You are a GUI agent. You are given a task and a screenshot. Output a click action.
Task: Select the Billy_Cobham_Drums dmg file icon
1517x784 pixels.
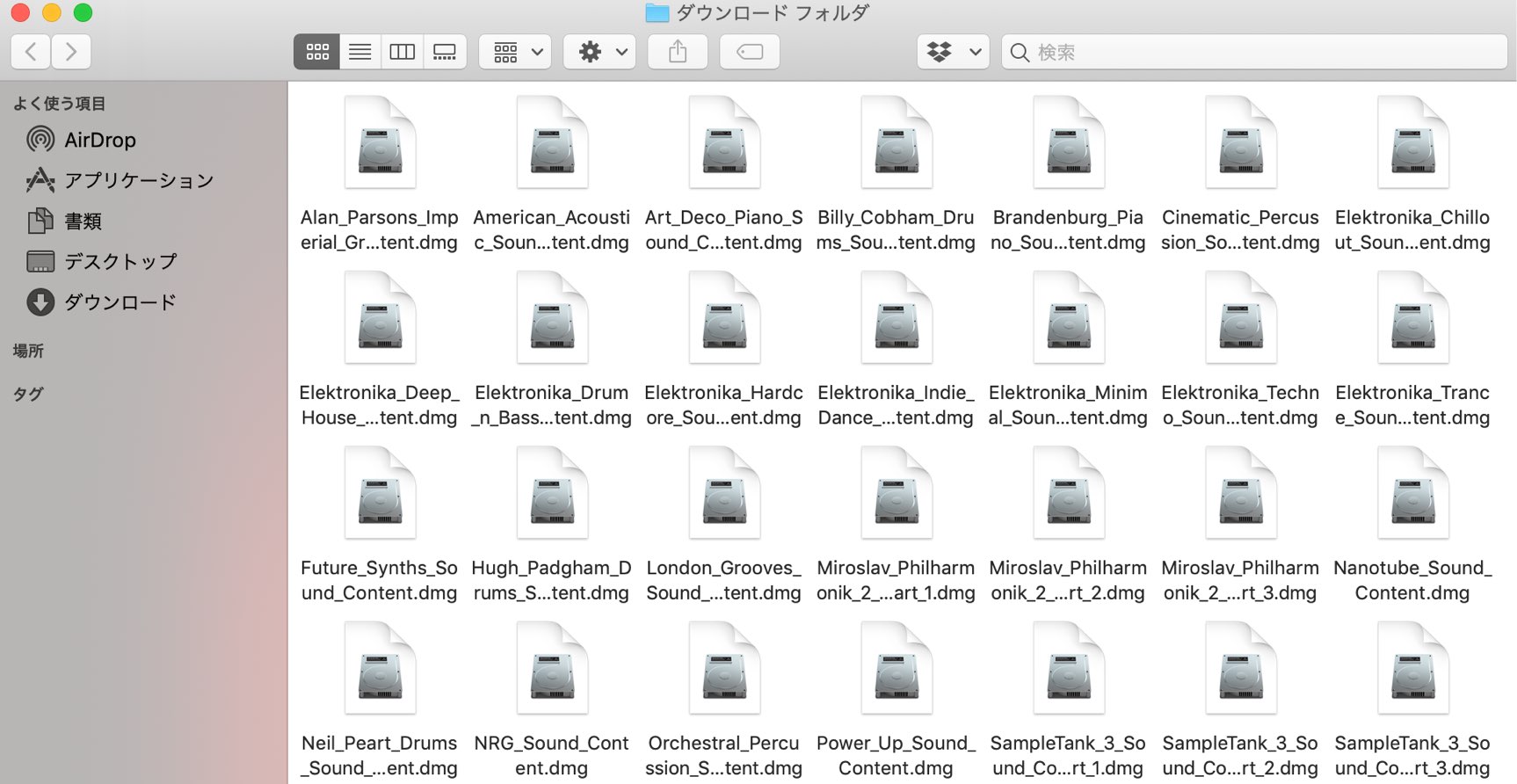[x=896, y=142]
